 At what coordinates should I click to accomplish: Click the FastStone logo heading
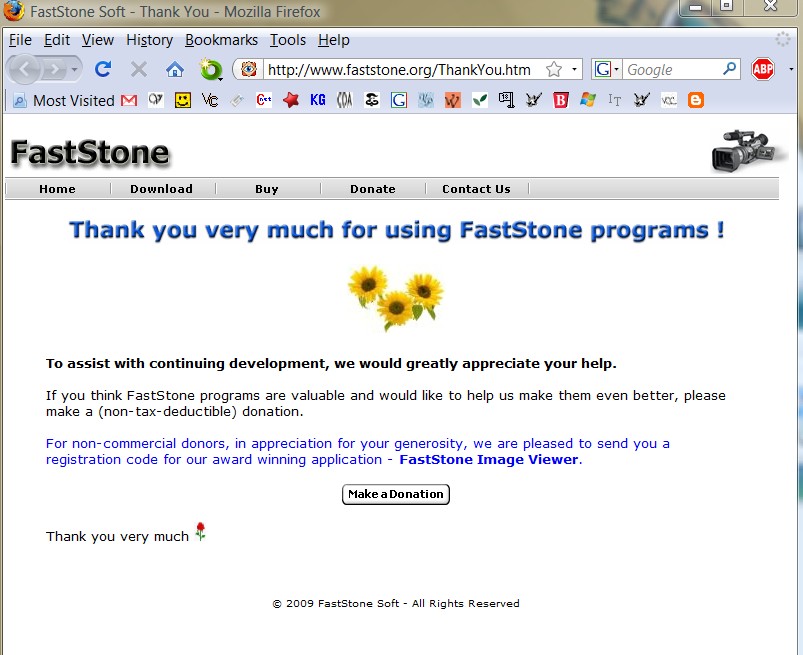pos(90,153)
